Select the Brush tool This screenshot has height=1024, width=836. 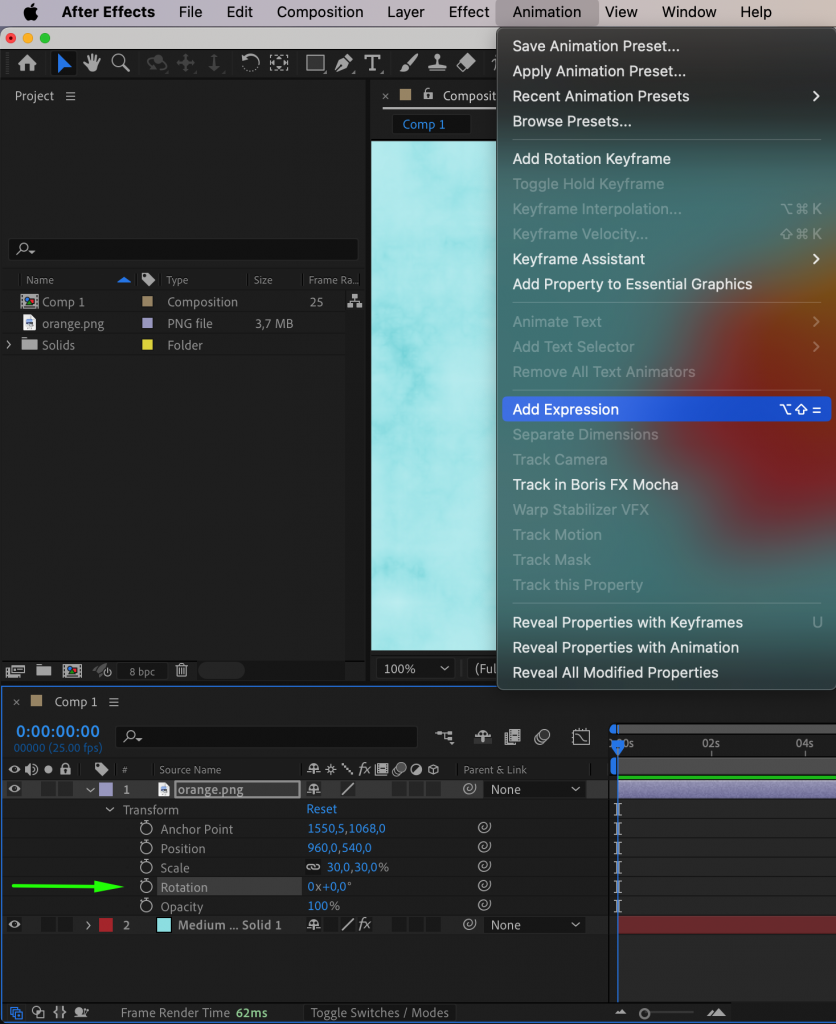409,63
